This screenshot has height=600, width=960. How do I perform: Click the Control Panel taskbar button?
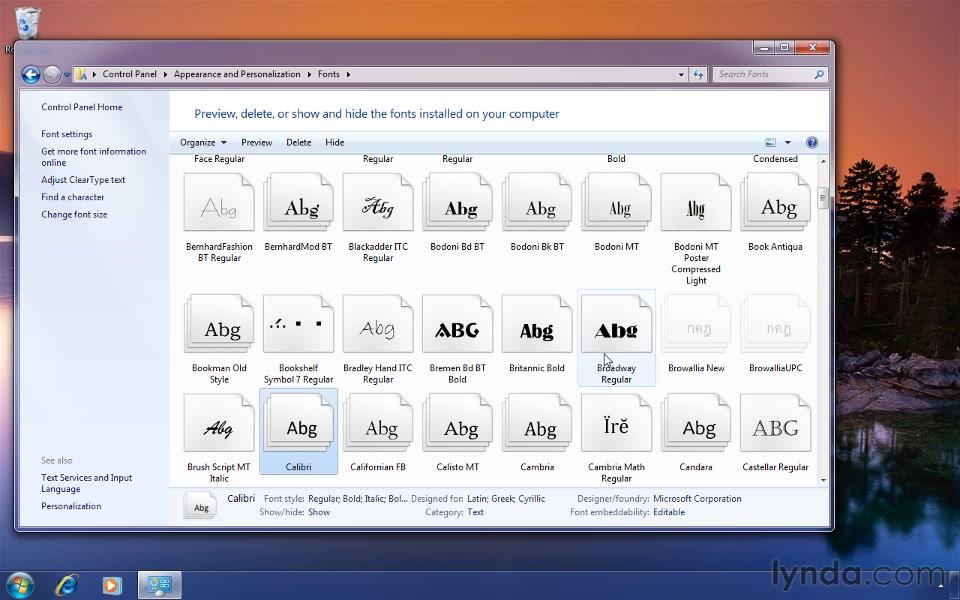tap(159, 585)
